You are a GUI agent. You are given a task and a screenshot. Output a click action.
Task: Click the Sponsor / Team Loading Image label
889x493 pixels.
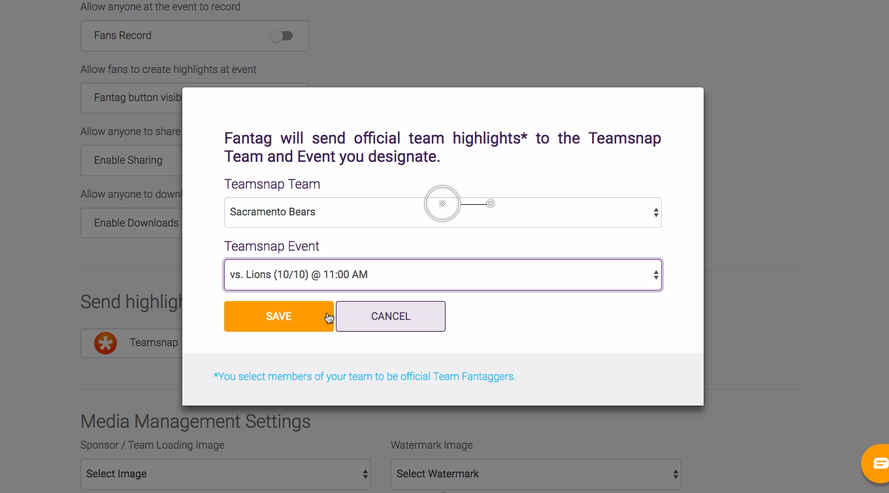coord(153,445)
